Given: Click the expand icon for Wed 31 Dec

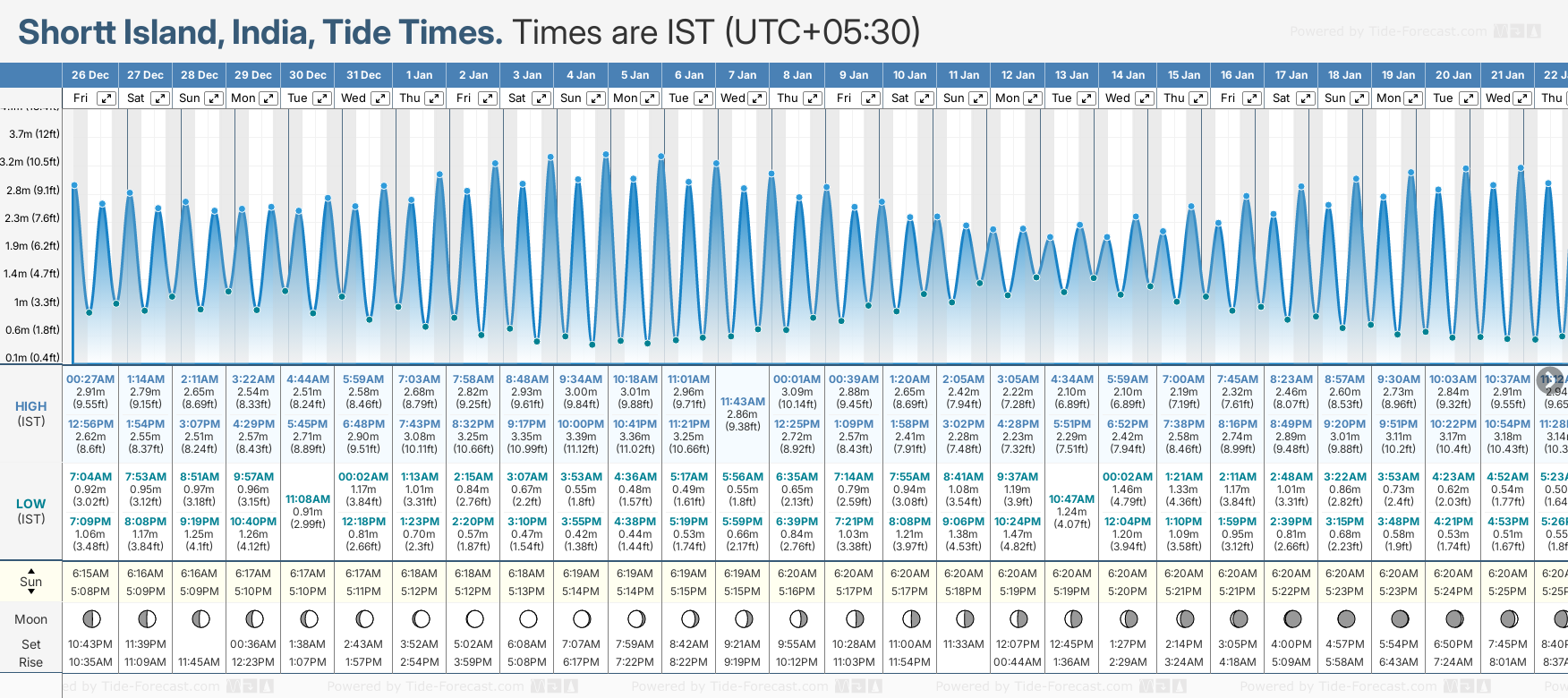Looking at the screenshot, I should (380, 98).
